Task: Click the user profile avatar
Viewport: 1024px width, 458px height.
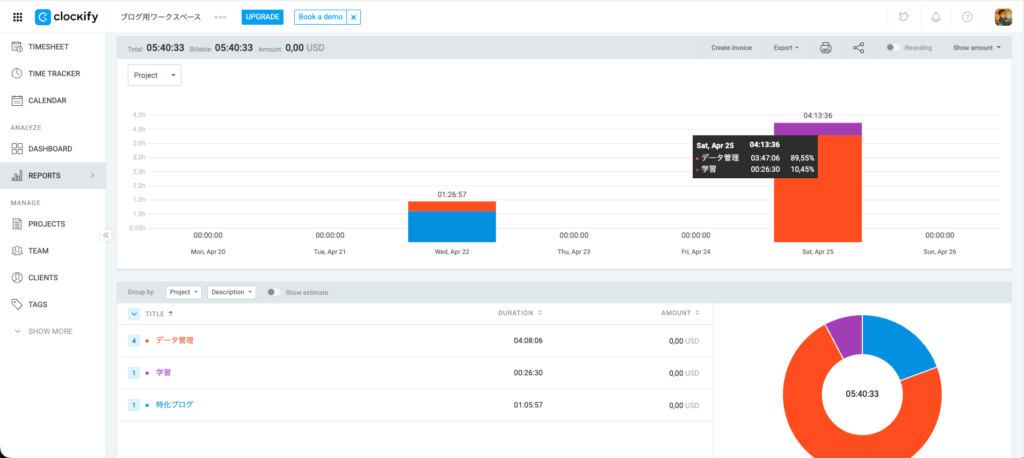Action: [1002, 17]
